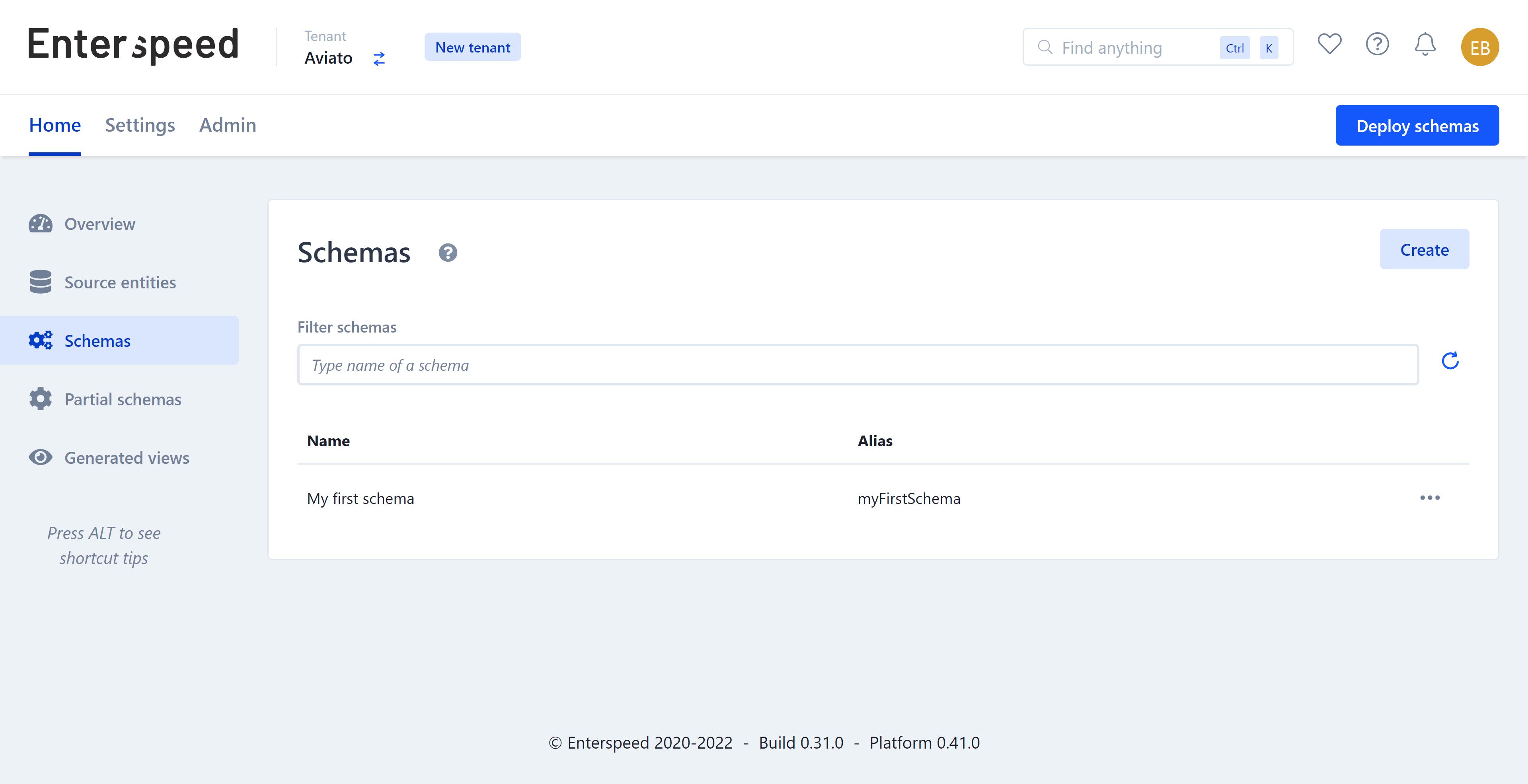This screenshot has width=1528, height=784.
Task: Open the help tooltip next to the Schemas heading
Action: (x=448, y=253)
